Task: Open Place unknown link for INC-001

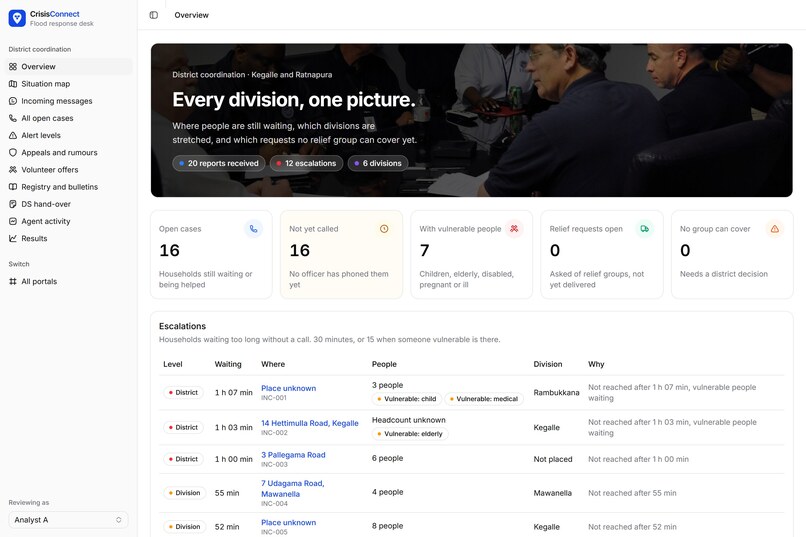Action: (288, 388)
